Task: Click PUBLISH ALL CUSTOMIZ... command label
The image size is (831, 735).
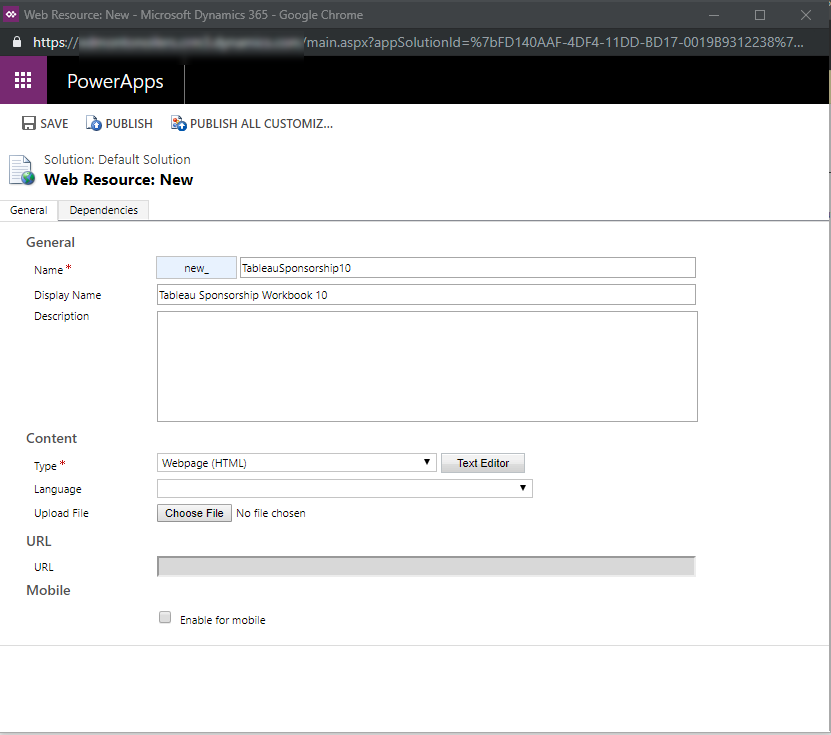Action: point(261,123)
